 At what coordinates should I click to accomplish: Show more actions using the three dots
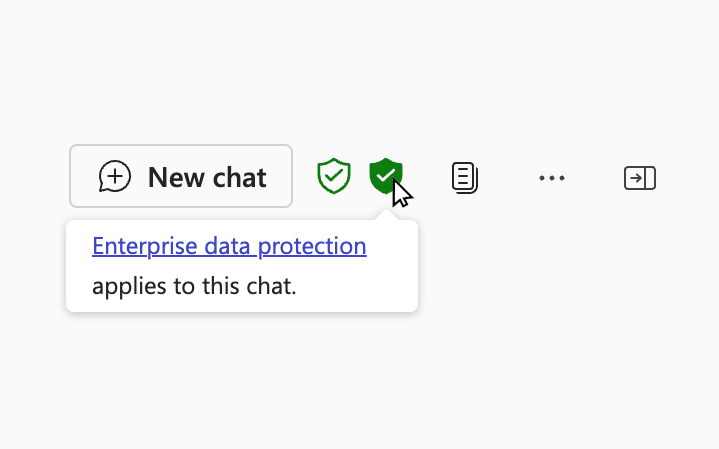(x=552, y=178)
